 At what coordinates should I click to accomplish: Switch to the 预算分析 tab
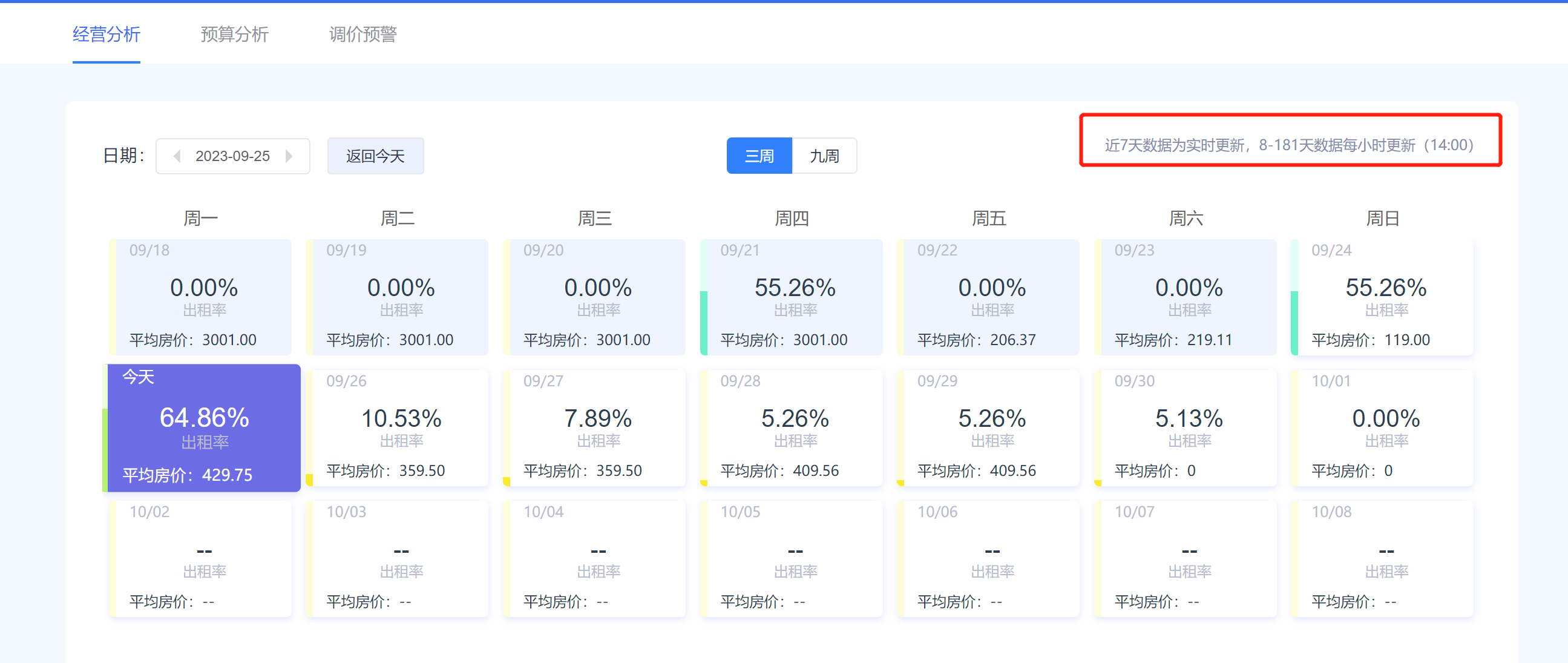click(x=234, y=34)
